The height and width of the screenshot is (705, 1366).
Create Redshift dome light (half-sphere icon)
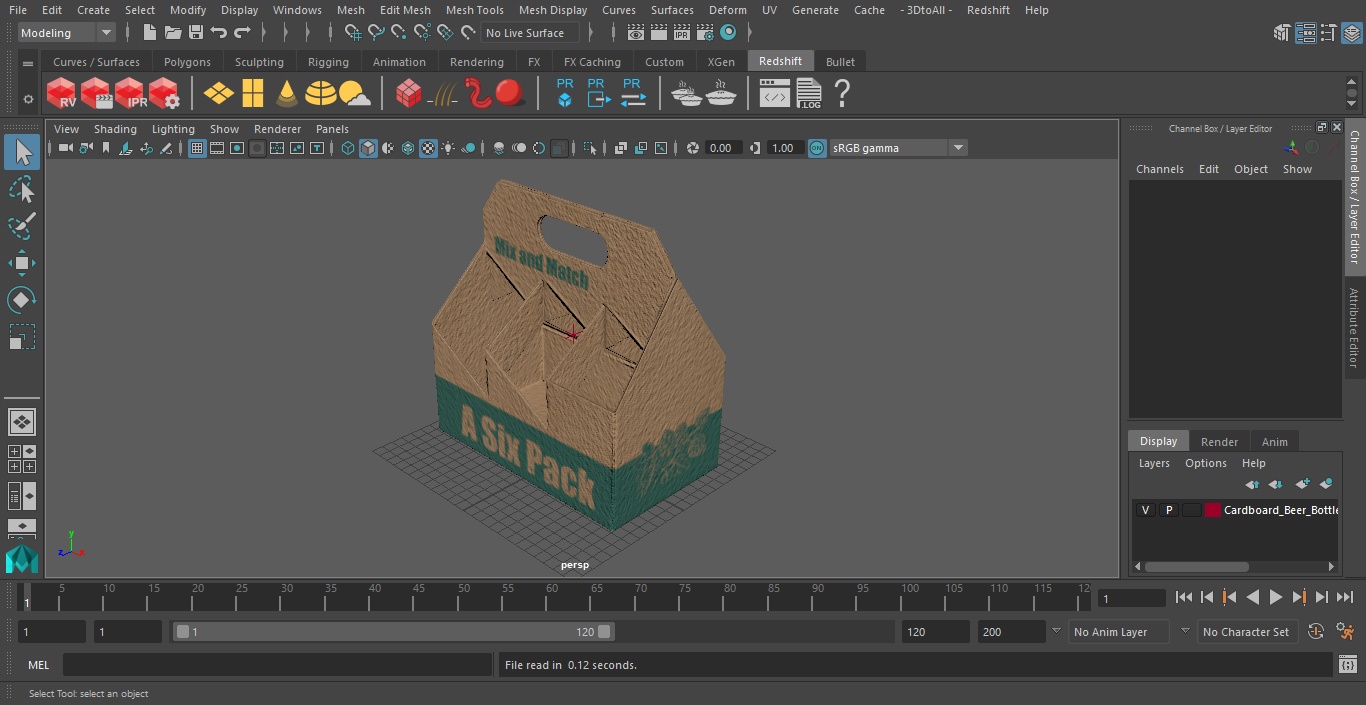click(x=321, y=94)
